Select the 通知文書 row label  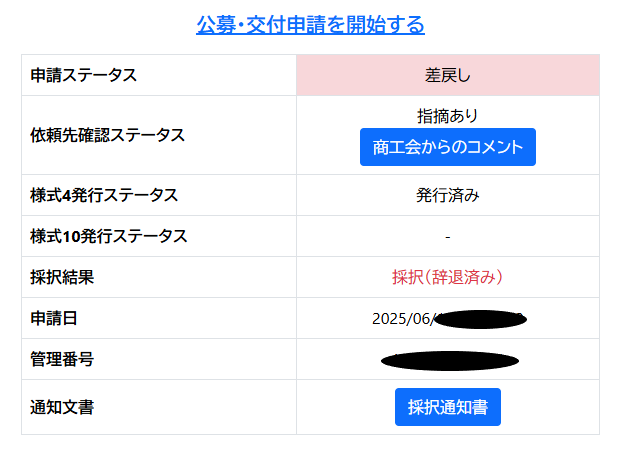[x=62, y=407]
